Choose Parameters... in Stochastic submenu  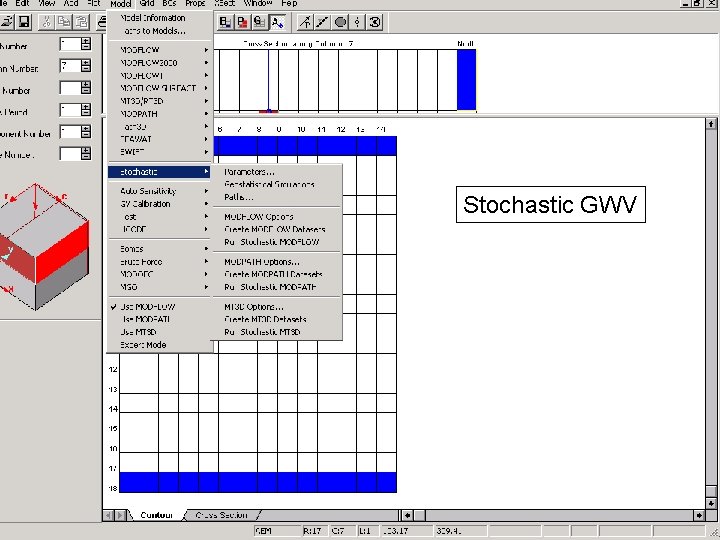tap(277, 172)
